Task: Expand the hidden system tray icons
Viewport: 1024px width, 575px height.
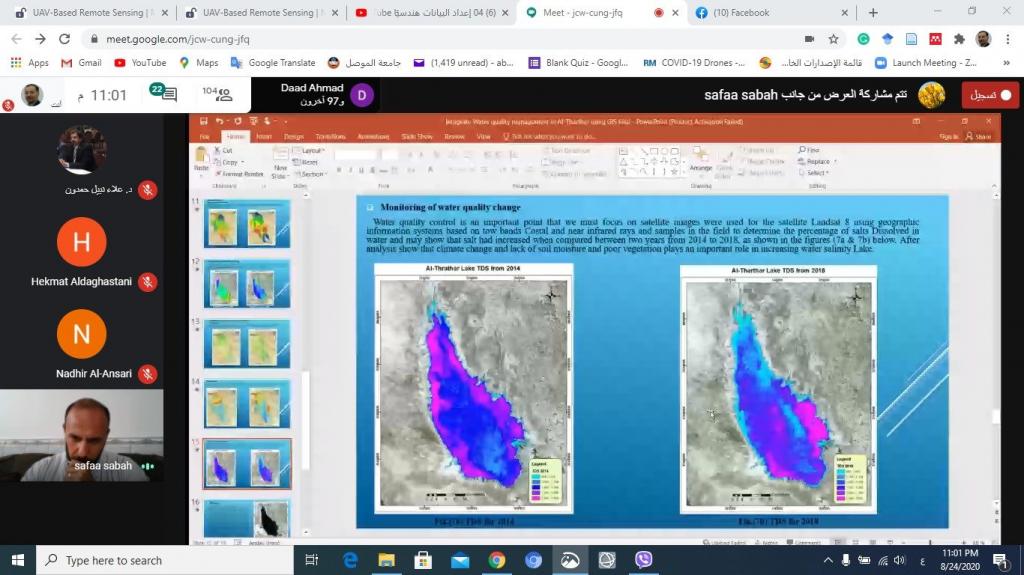Action: (x=828, y=560)
